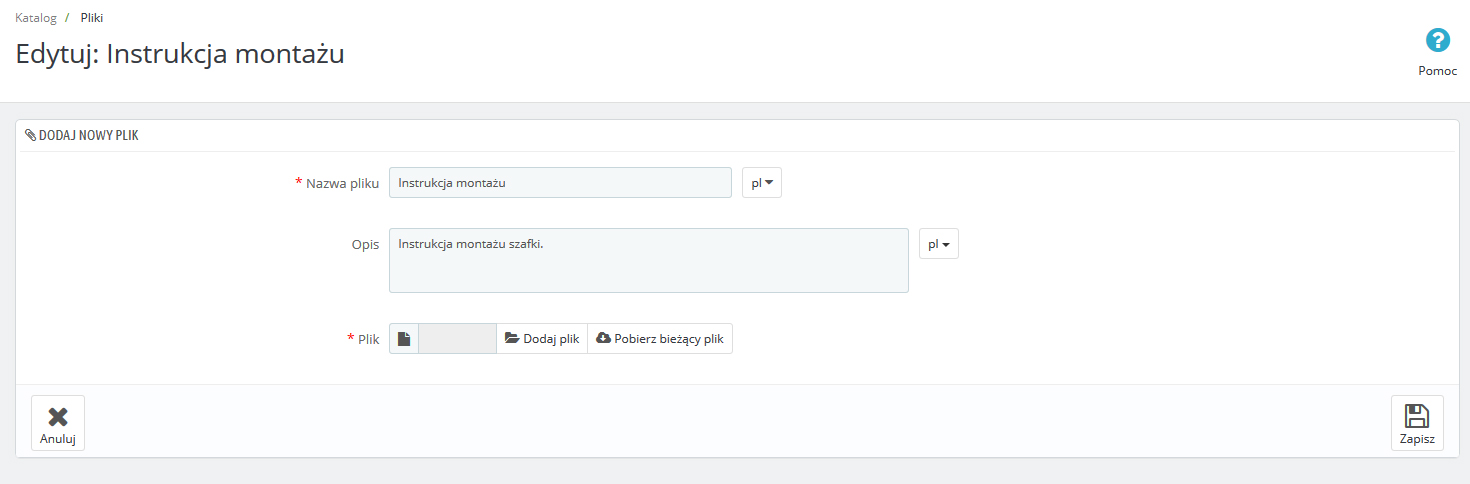Viewport: 1470px width, 484px height.
Task: Click inside the Opis description textarea
Action: point(648,261)
